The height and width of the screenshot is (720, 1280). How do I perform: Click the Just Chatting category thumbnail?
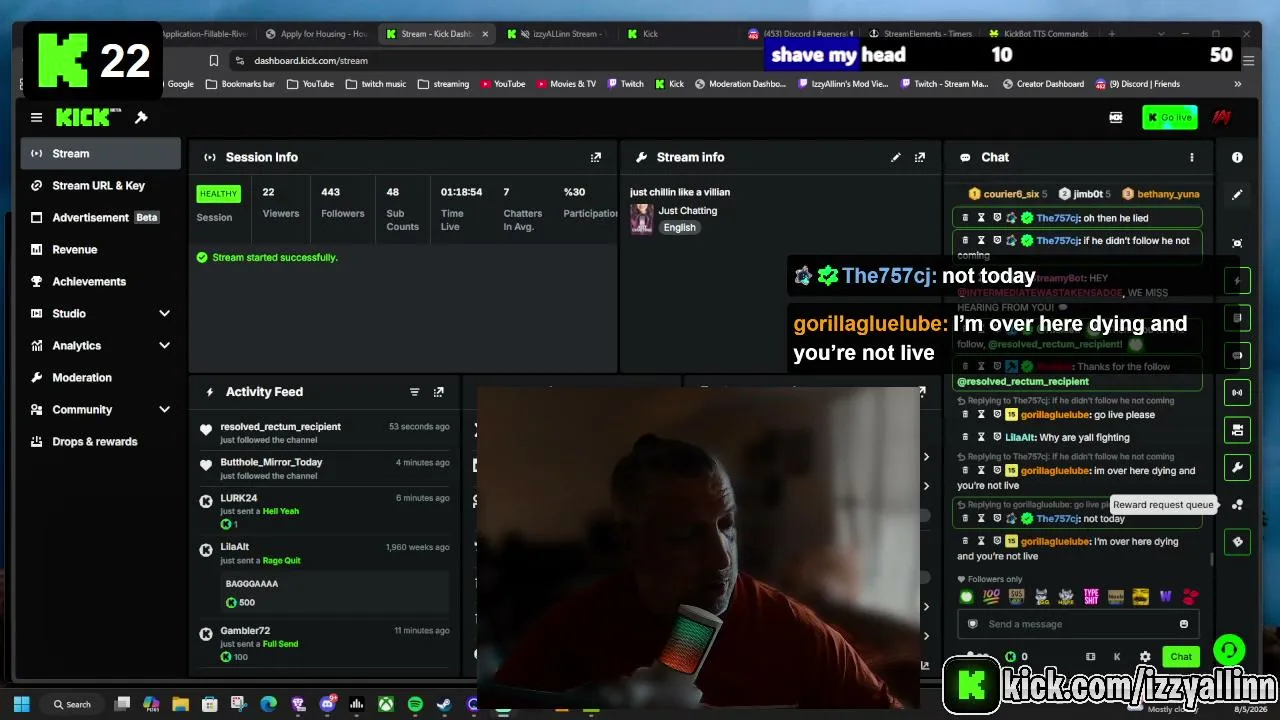click(x=641, y=218)
